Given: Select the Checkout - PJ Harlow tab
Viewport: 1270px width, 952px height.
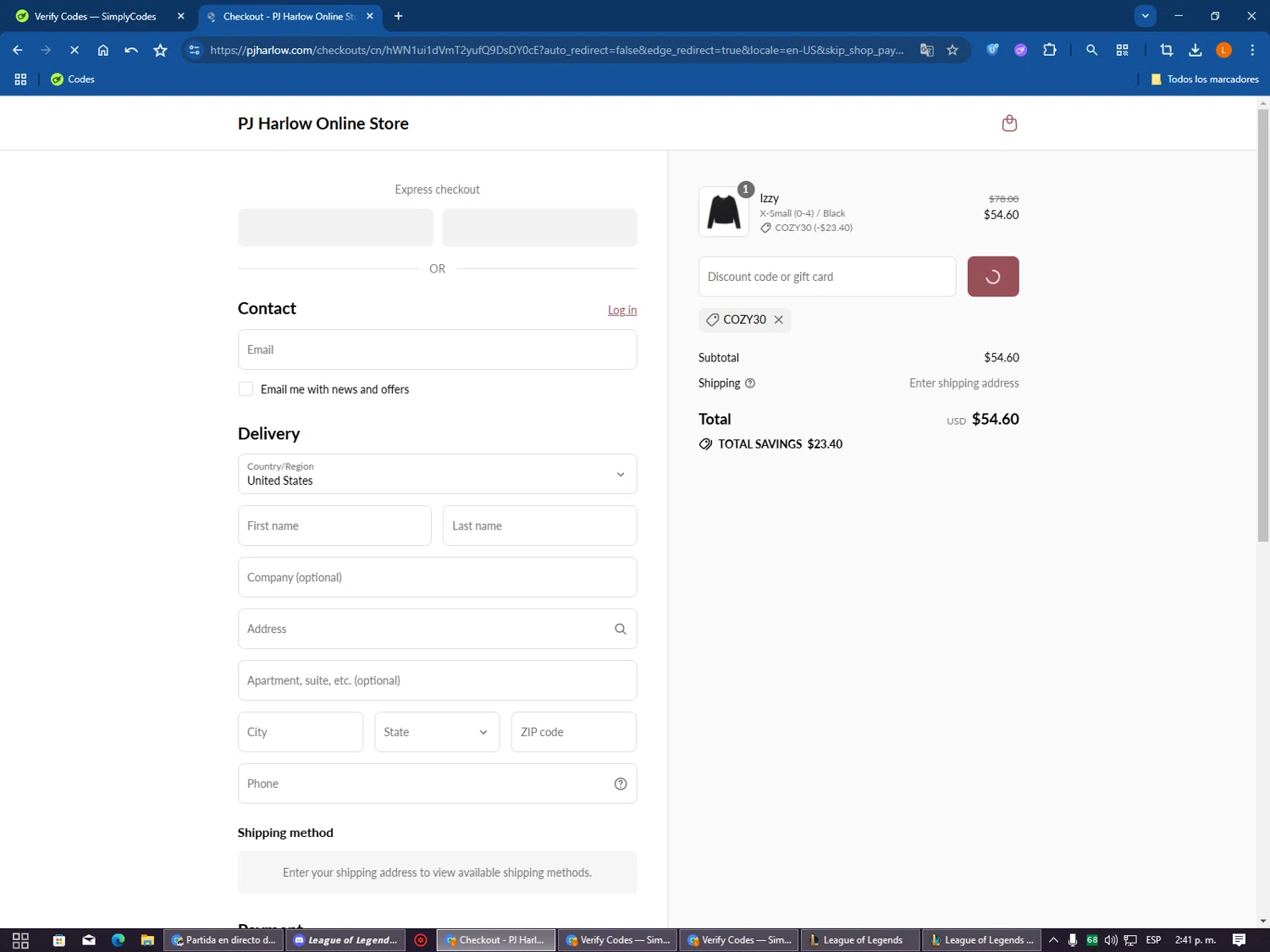Looking at the screenshot, I should (x=288, y=16).
